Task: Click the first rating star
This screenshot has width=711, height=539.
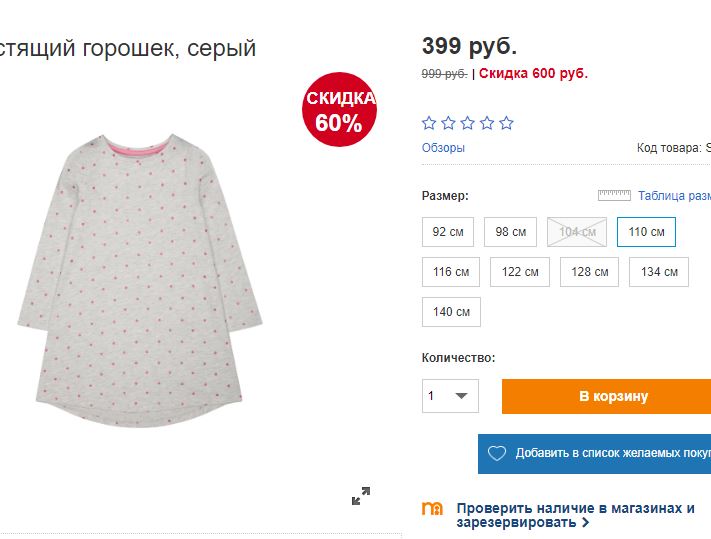Action: (430, 123)
